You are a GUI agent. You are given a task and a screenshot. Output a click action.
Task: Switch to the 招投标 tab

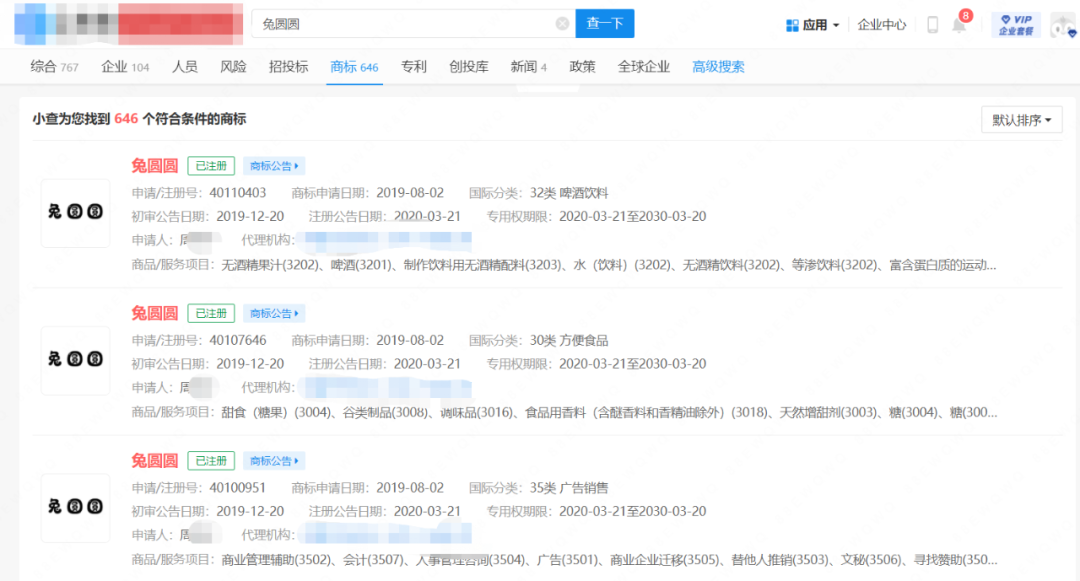[x=288, y=67]
